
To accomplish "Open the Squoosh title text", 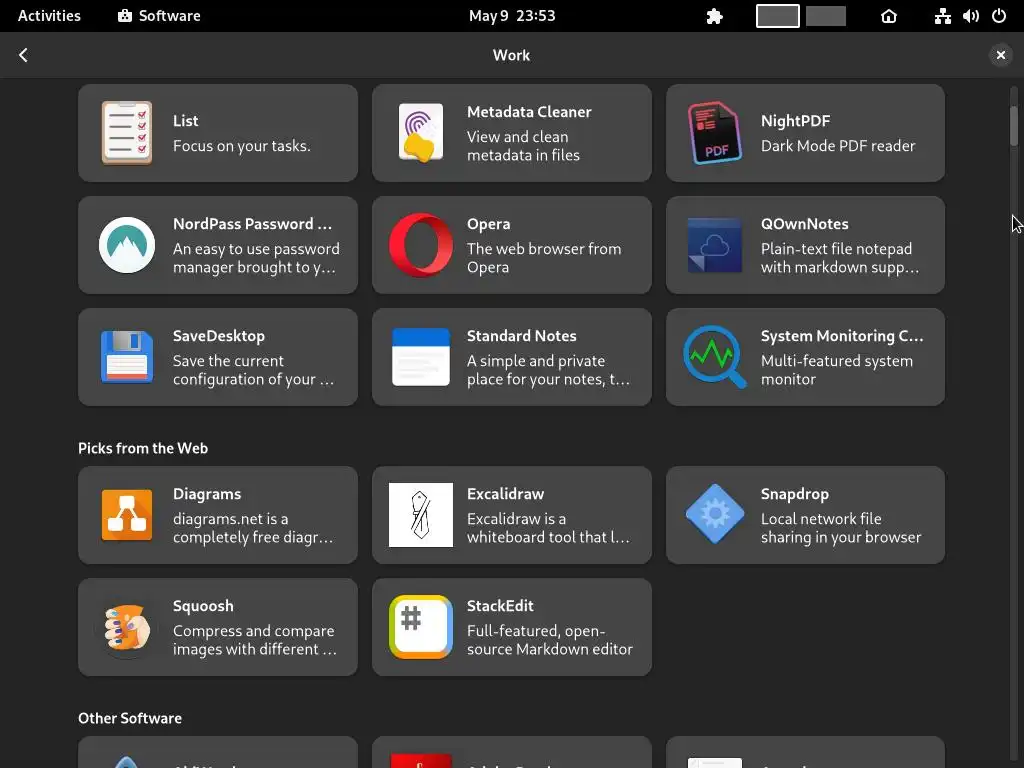I will pyautogui.click(x=203, y=606).
